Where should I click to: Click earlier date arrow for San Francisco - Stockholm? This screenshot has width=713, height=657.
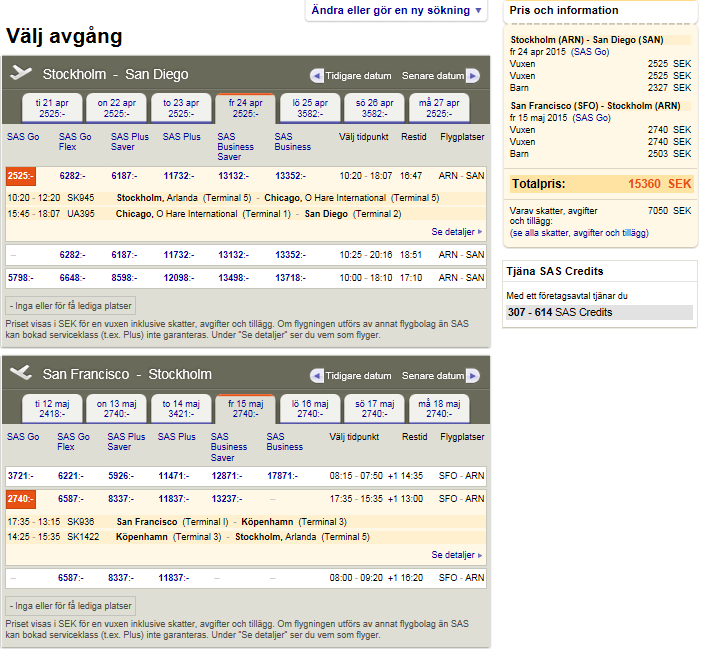click(x=316, y=376)
